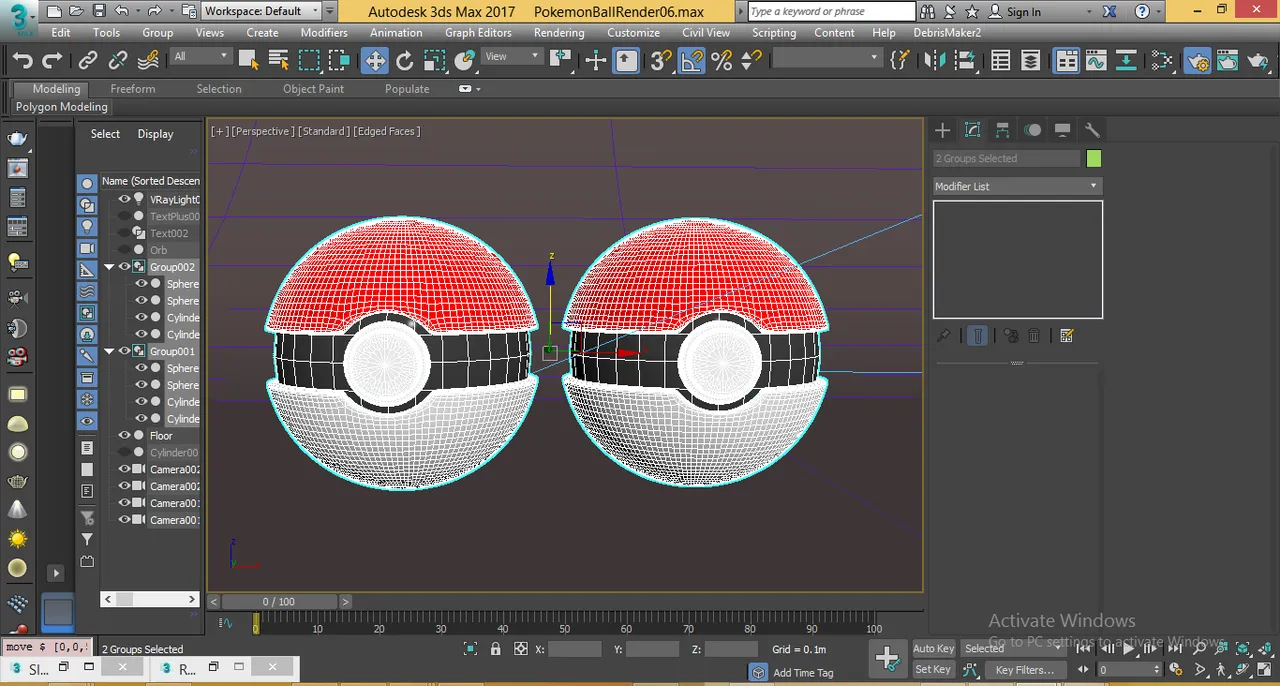Screen dimensions: 1280x686
Task: Click Select menu in Scene Explorer
Action: [105, 134]
